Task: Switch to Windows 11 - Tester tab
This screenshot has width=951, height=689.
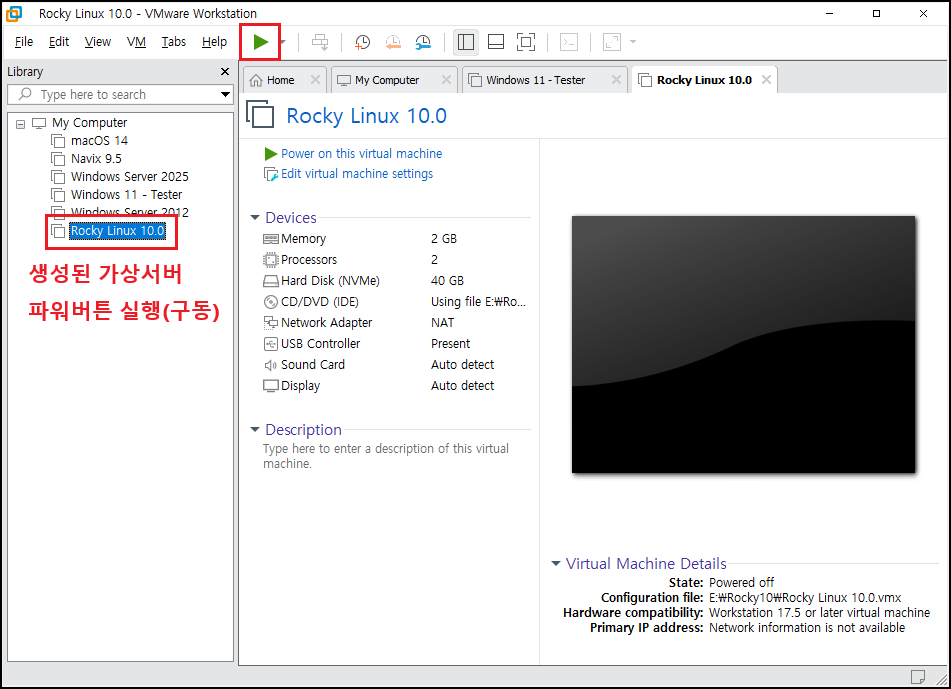Action: (x=536, y=80)
